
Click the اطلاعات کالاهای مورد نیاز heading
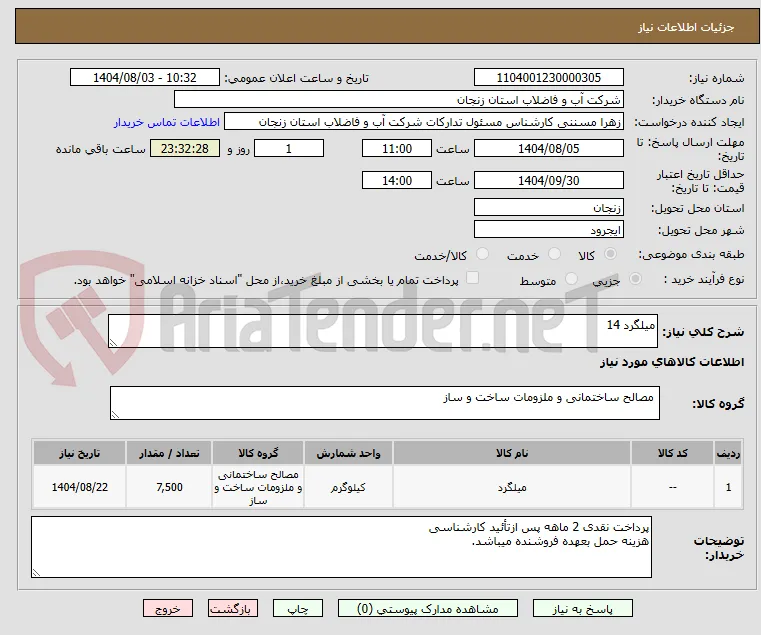coord(672,362)
